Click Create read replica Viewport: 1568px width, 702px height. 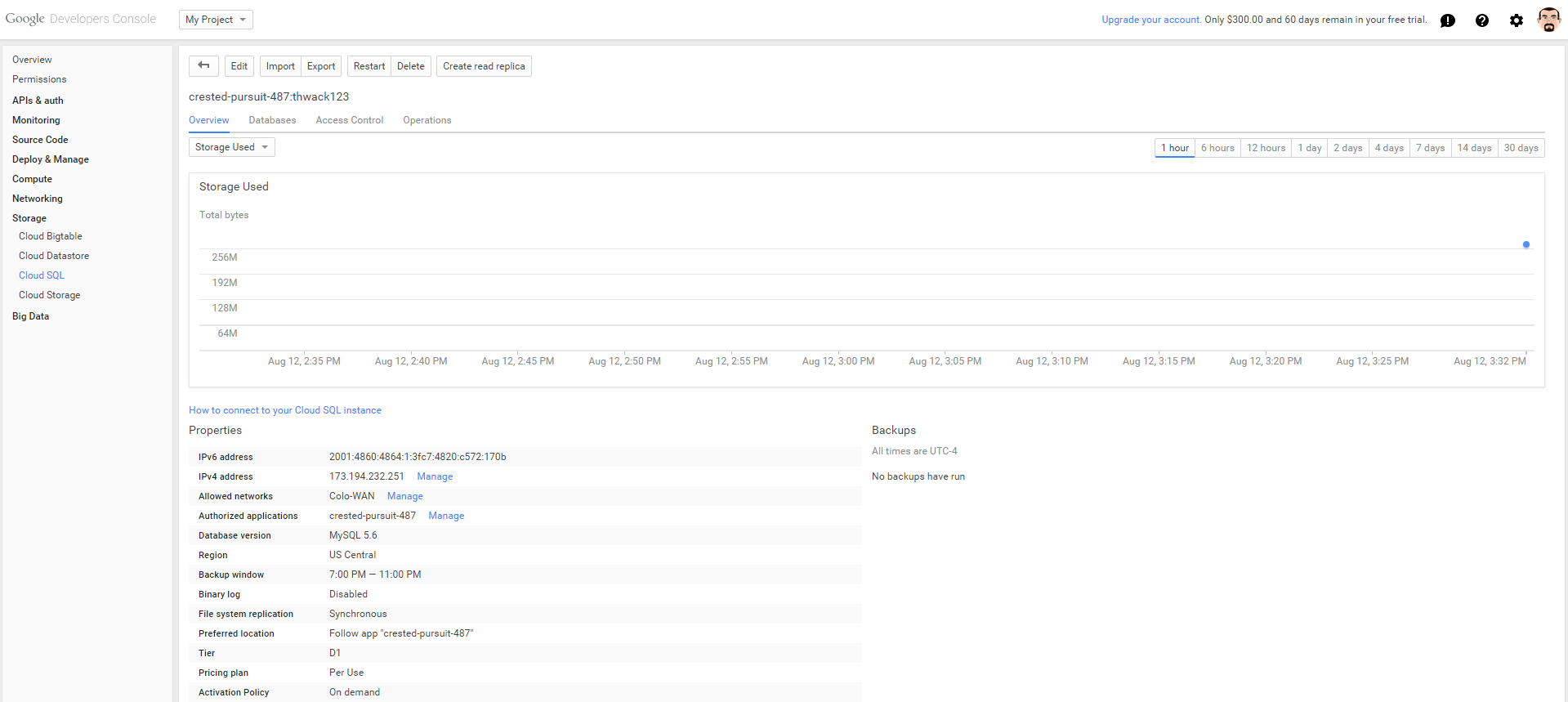(x=485, y=66)
